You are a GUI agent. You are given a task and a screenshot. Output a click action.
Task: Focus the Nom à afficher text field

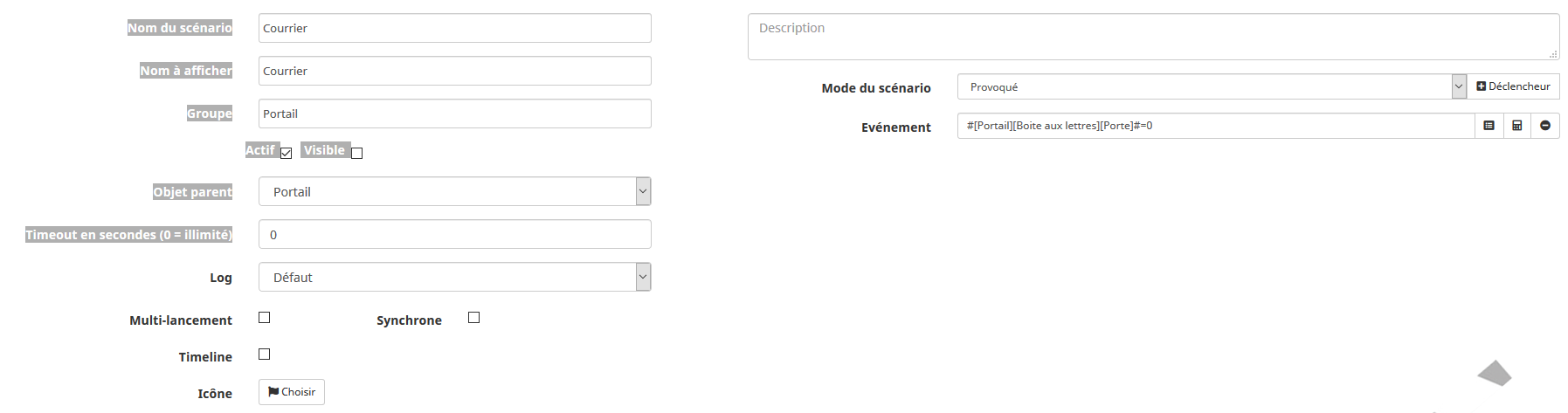coord(454,71)
